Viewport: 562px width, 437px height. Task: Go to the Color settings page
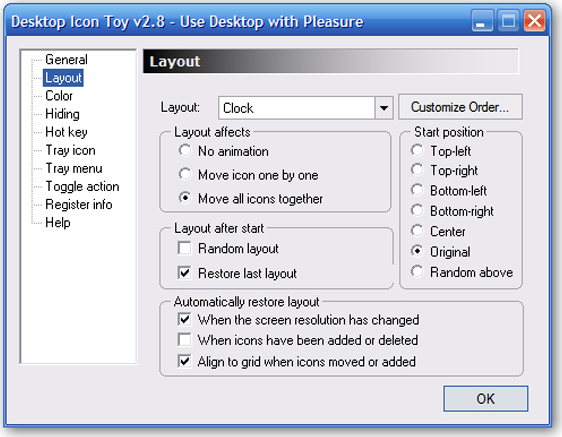pos(59,96)
